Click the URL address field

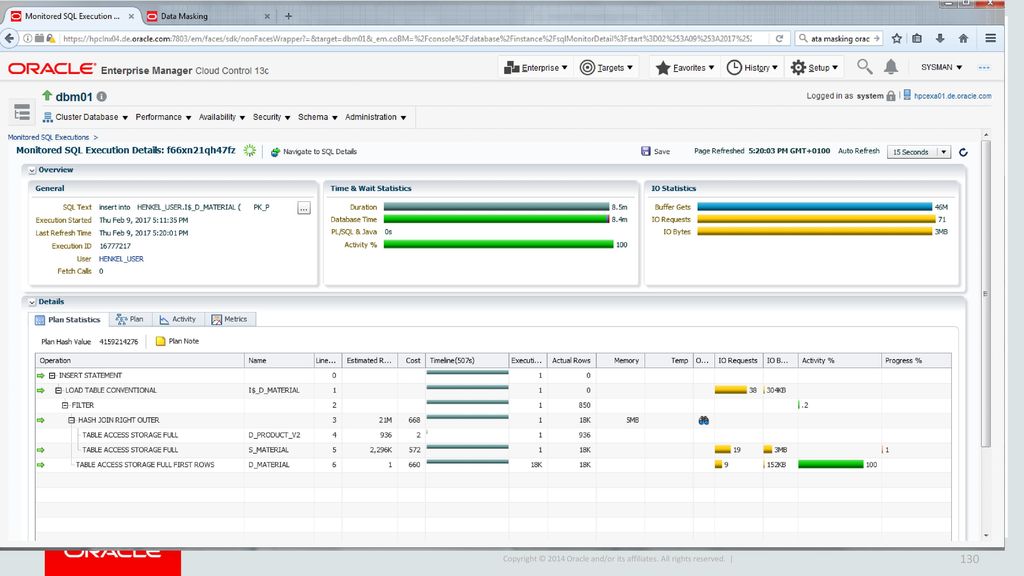point(408,39)
